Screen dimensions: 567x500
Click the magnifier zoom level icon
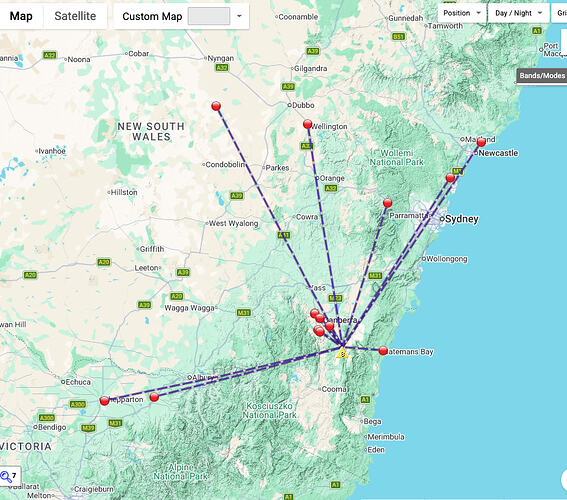tap(6, 477)
